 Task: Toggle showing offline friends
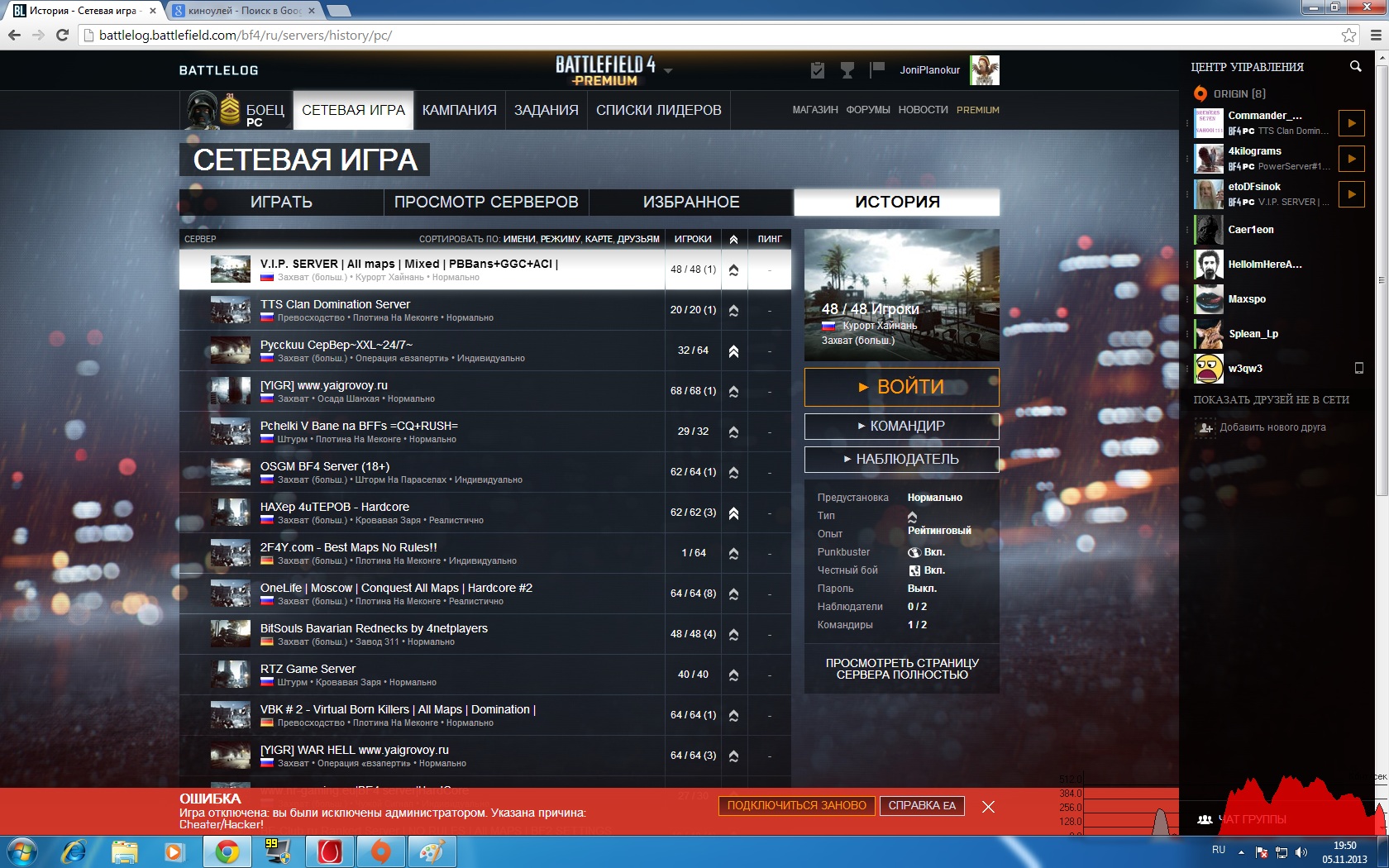tap(1271, 399)
